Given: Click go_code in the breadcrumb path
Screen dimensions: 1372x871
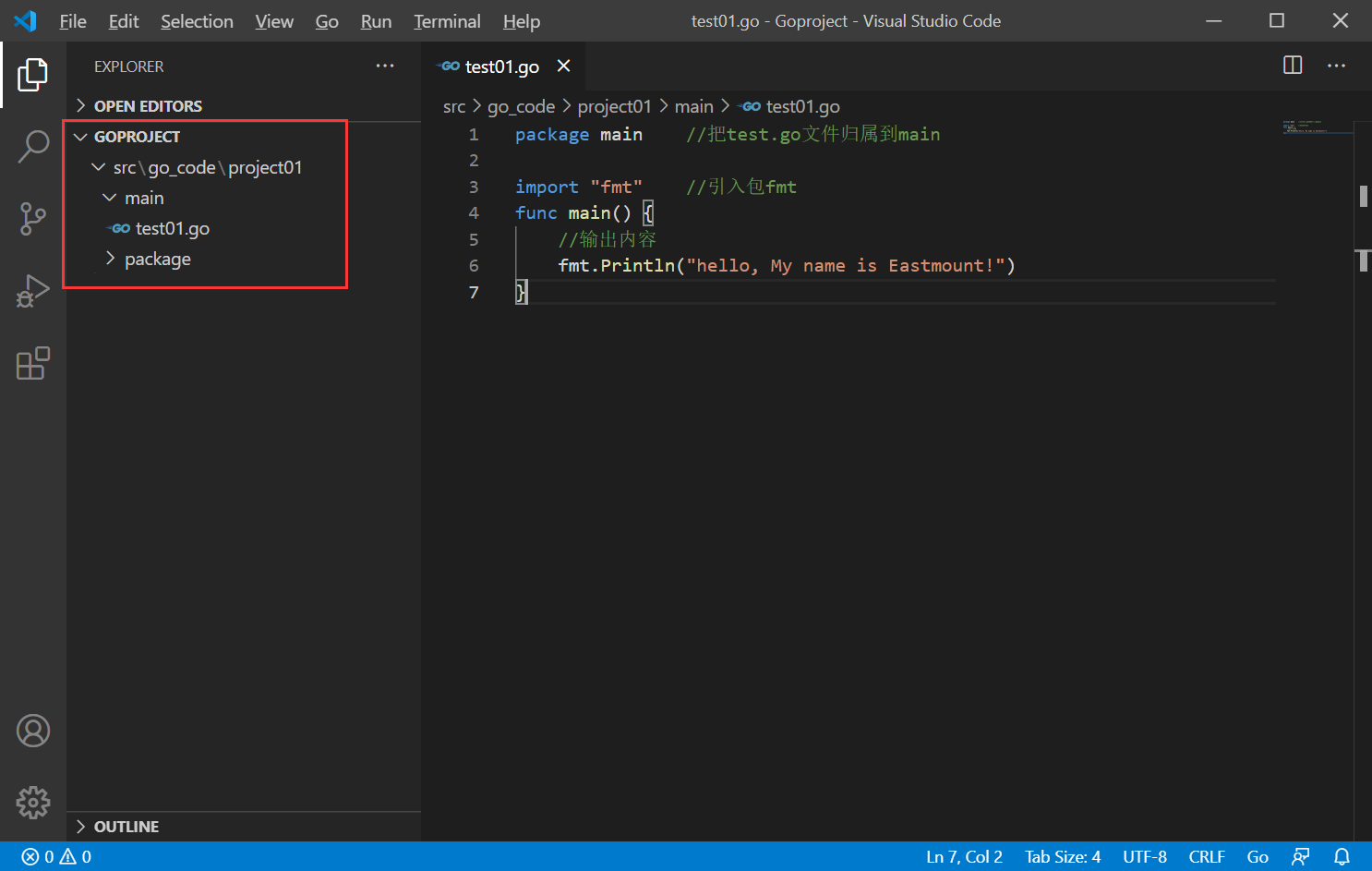Looking at the screenshot, I should [x=521, y=106].
